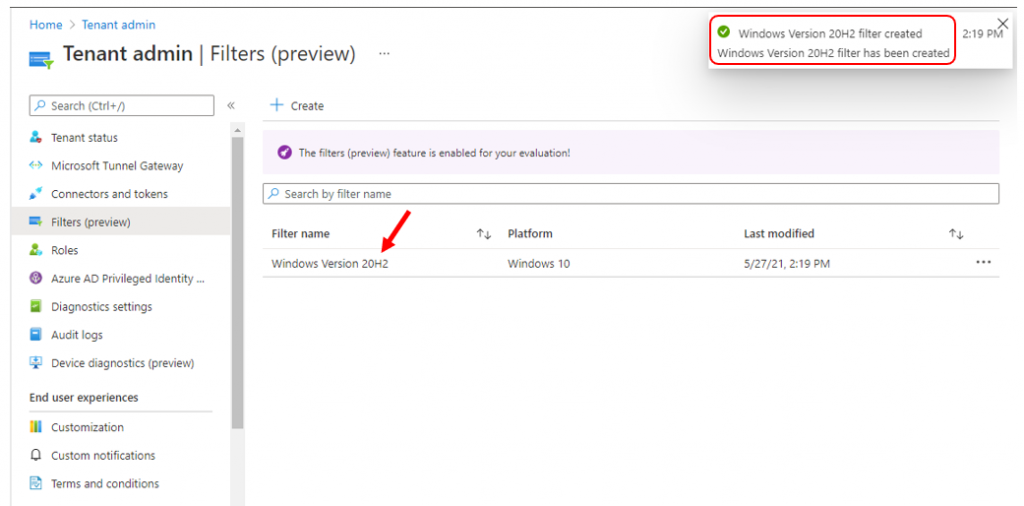1024x506 pixels.
Task: Click the Microsoft Tunnel Gateway icon
Action: (36, 166)
